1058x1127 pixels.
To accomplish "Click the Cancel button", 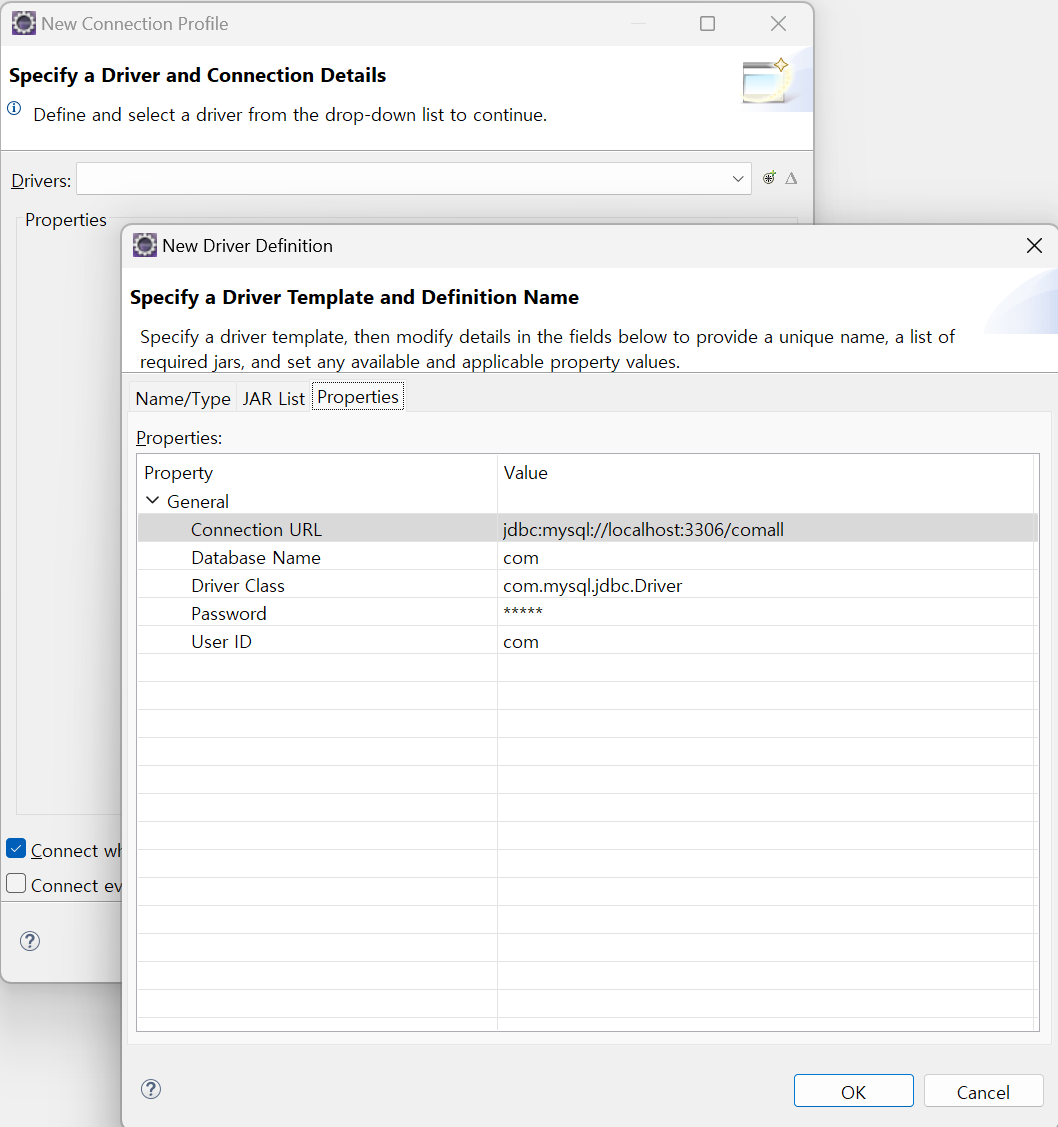I will [982, 1091].
